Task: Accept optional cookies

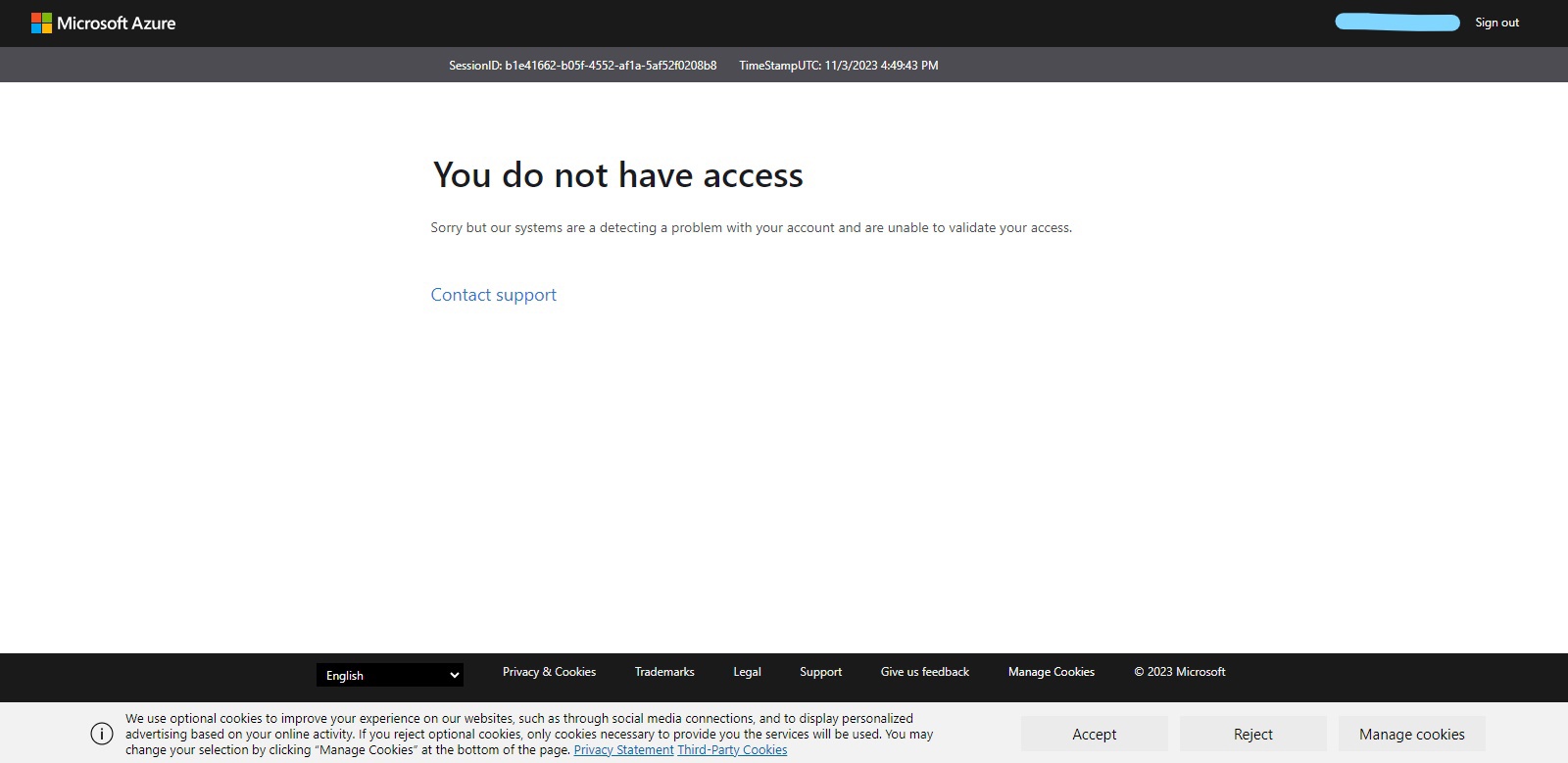Action: coord(1095,734)
